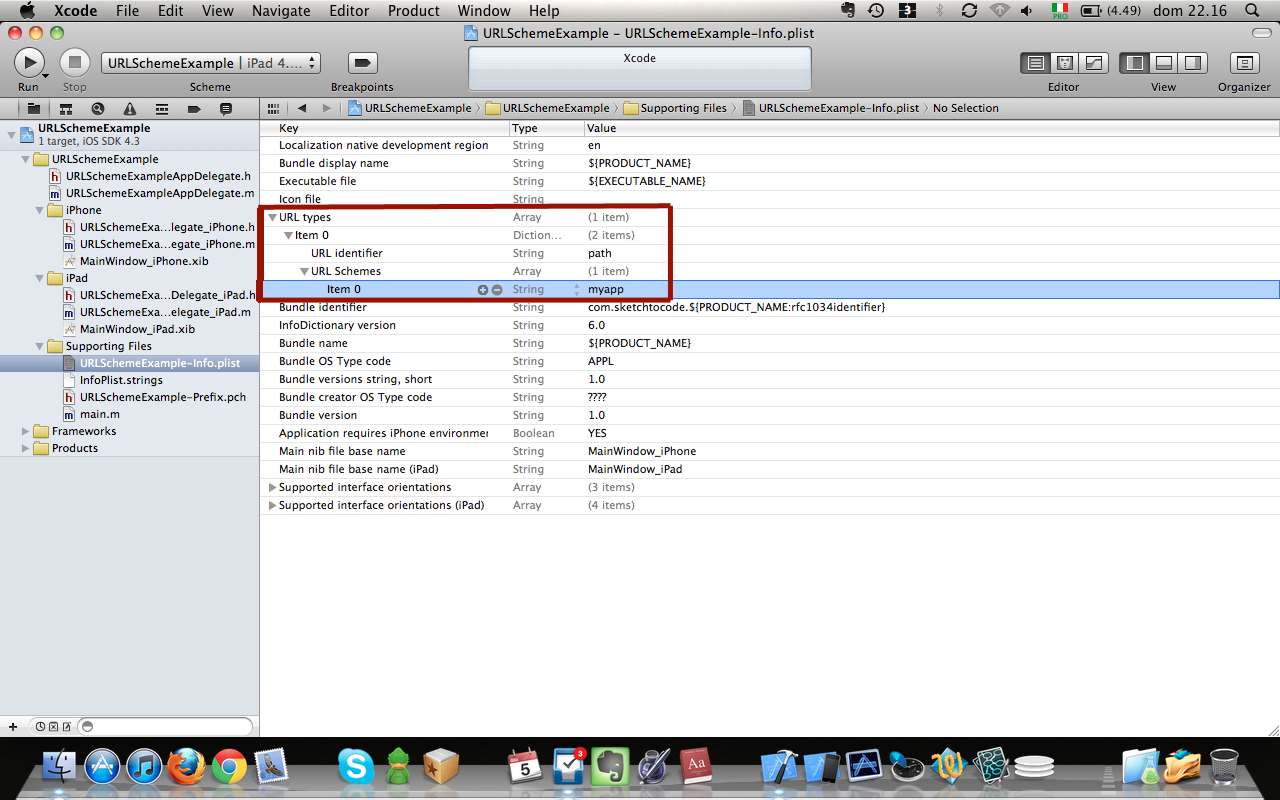This screenshot has width=1280, height=800.
Task: Show the bottom Debug area pane
Action: (x=1164, y=63)
